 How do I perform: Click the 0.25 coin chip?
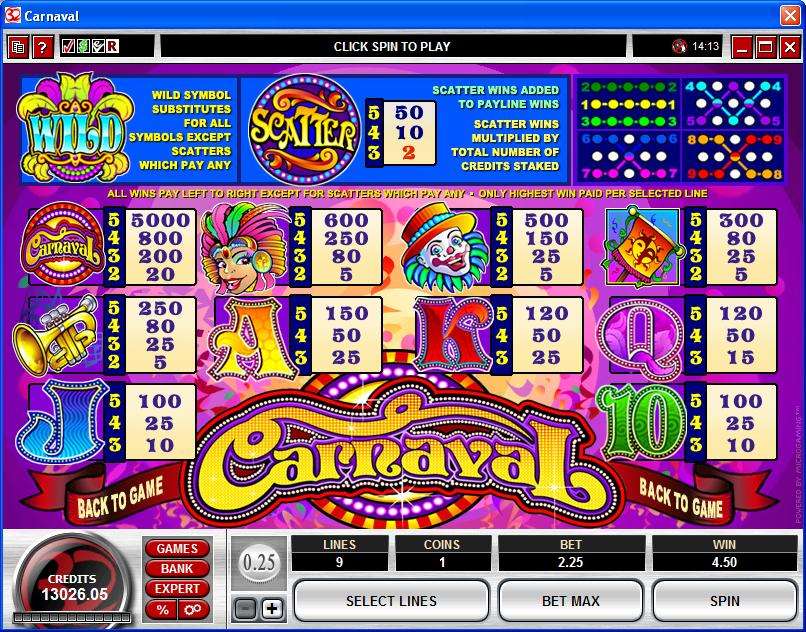point(259,563)
